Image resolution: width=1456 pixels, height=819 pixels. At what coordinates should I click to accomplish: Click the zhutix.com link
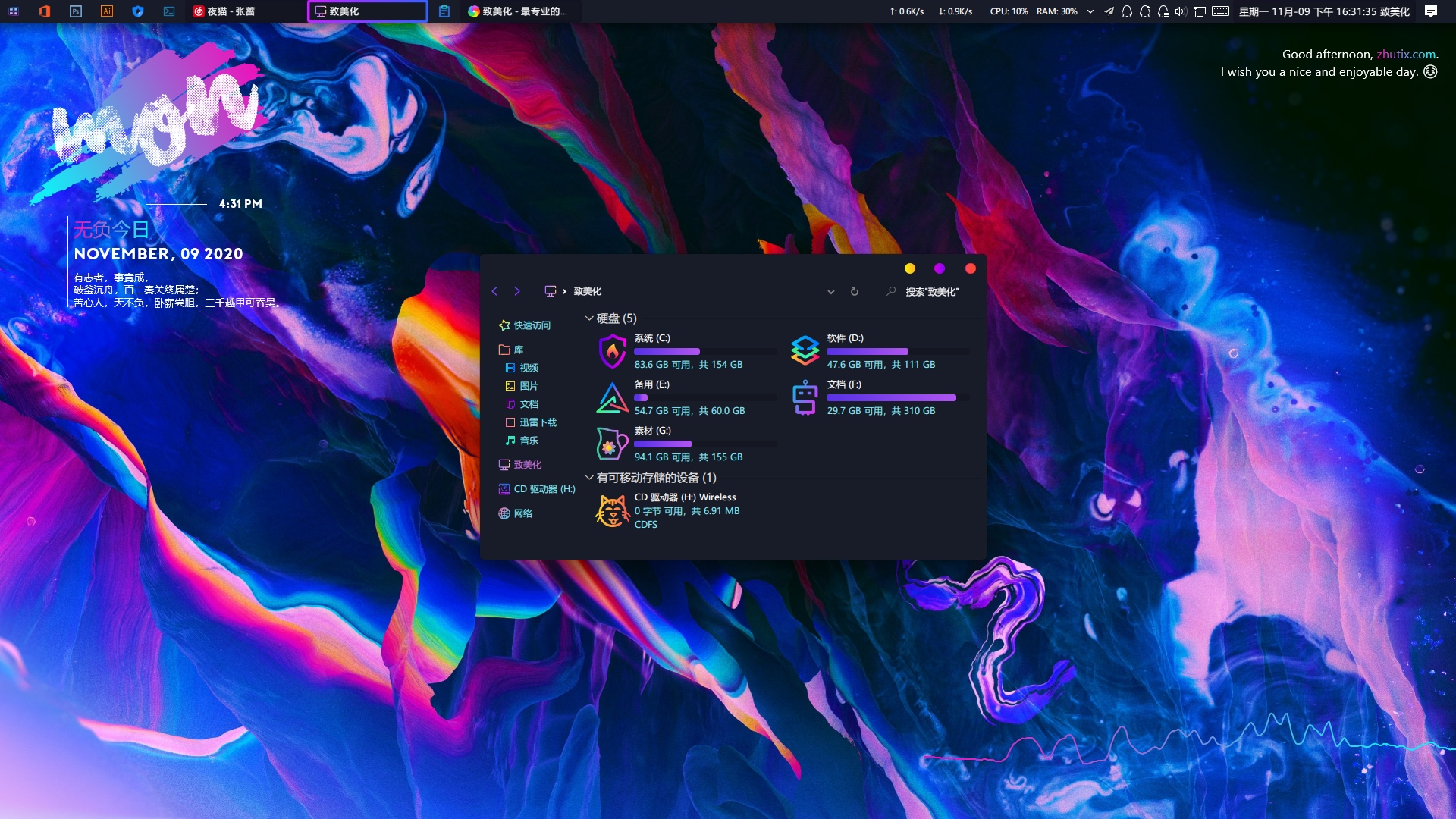coord(1406,54)
